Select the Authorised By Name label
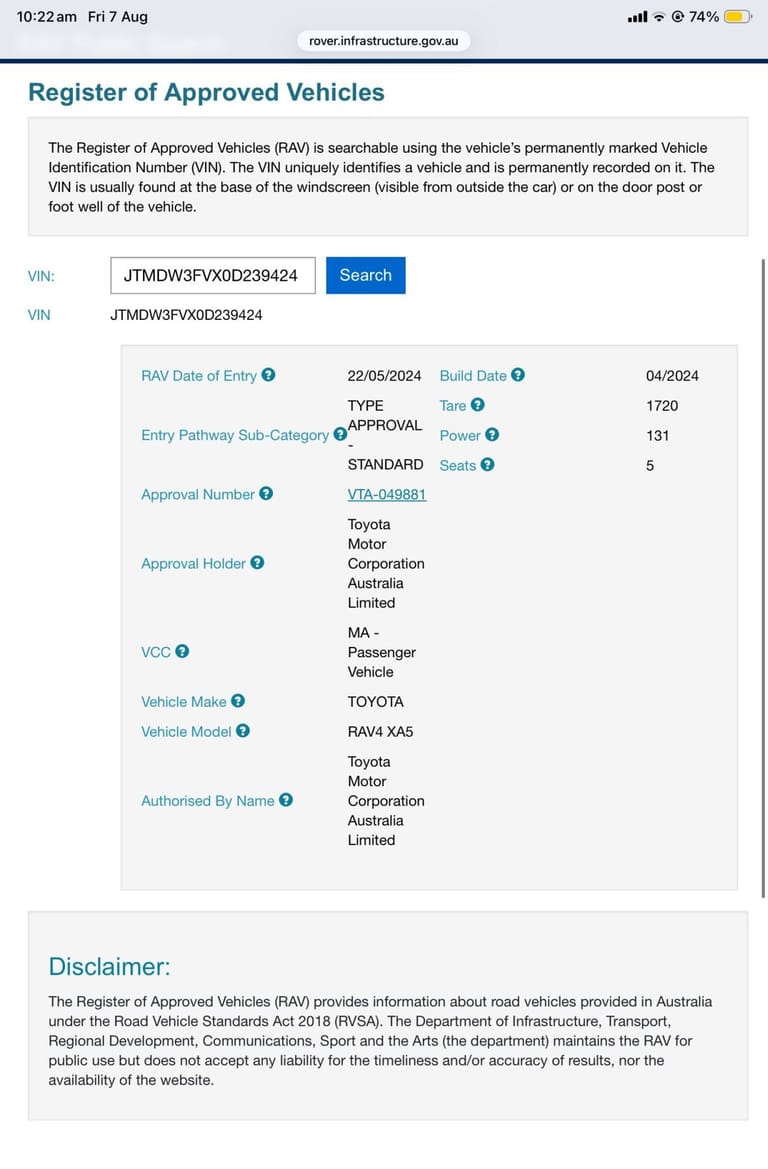Screen dimensions: 768x1169 pos(208,801)
